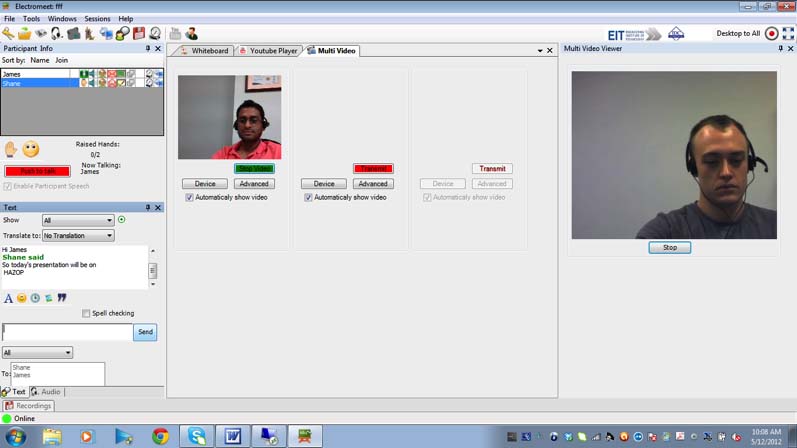Click the dark camera device toolbar icon
797x448 pixels.
coord(73,34)
